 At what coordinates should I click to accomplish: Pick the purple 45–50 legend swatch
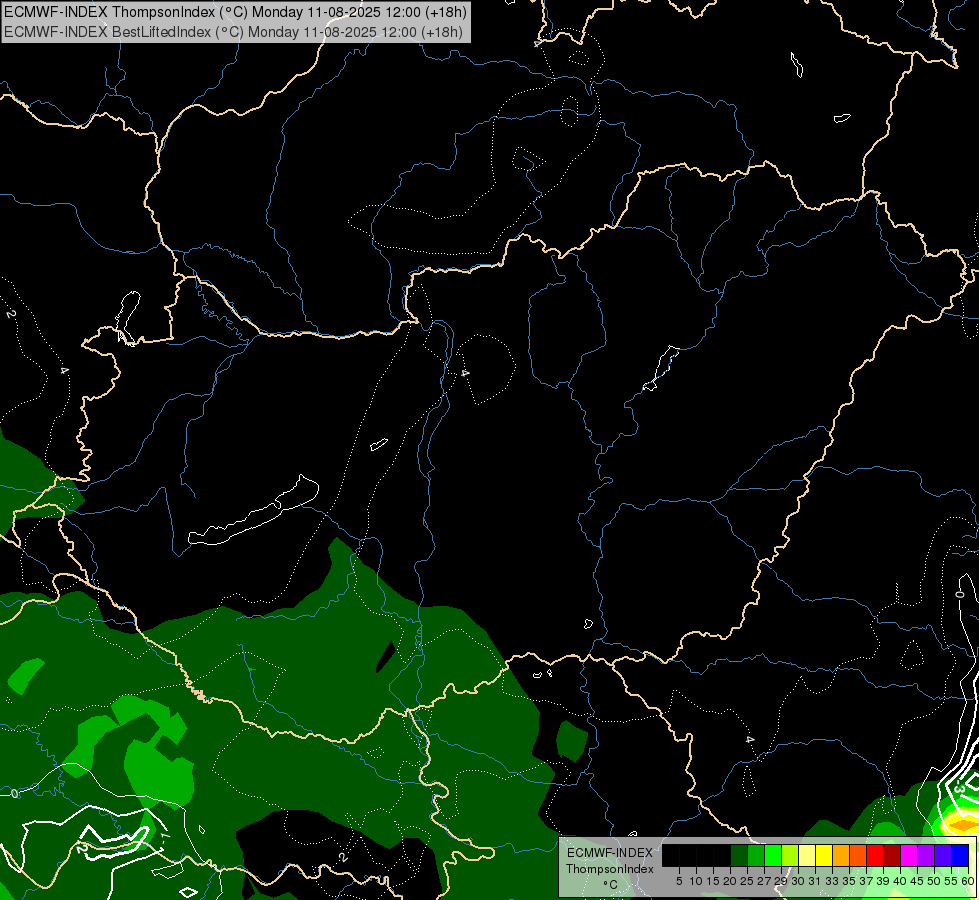tap(927, 855)
